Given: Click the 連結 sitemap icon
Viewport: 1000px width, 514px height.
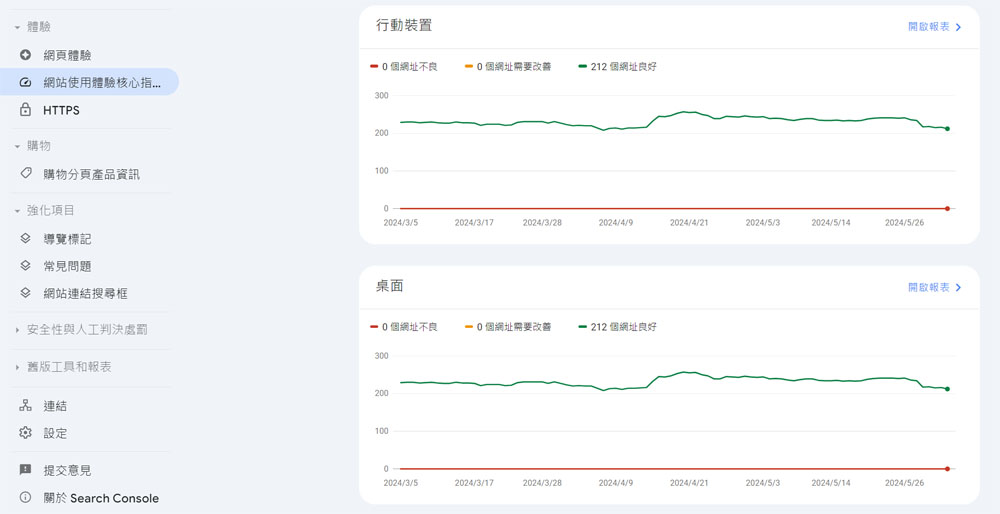Looking at the screenshot, I should click(x=26, y=406).
